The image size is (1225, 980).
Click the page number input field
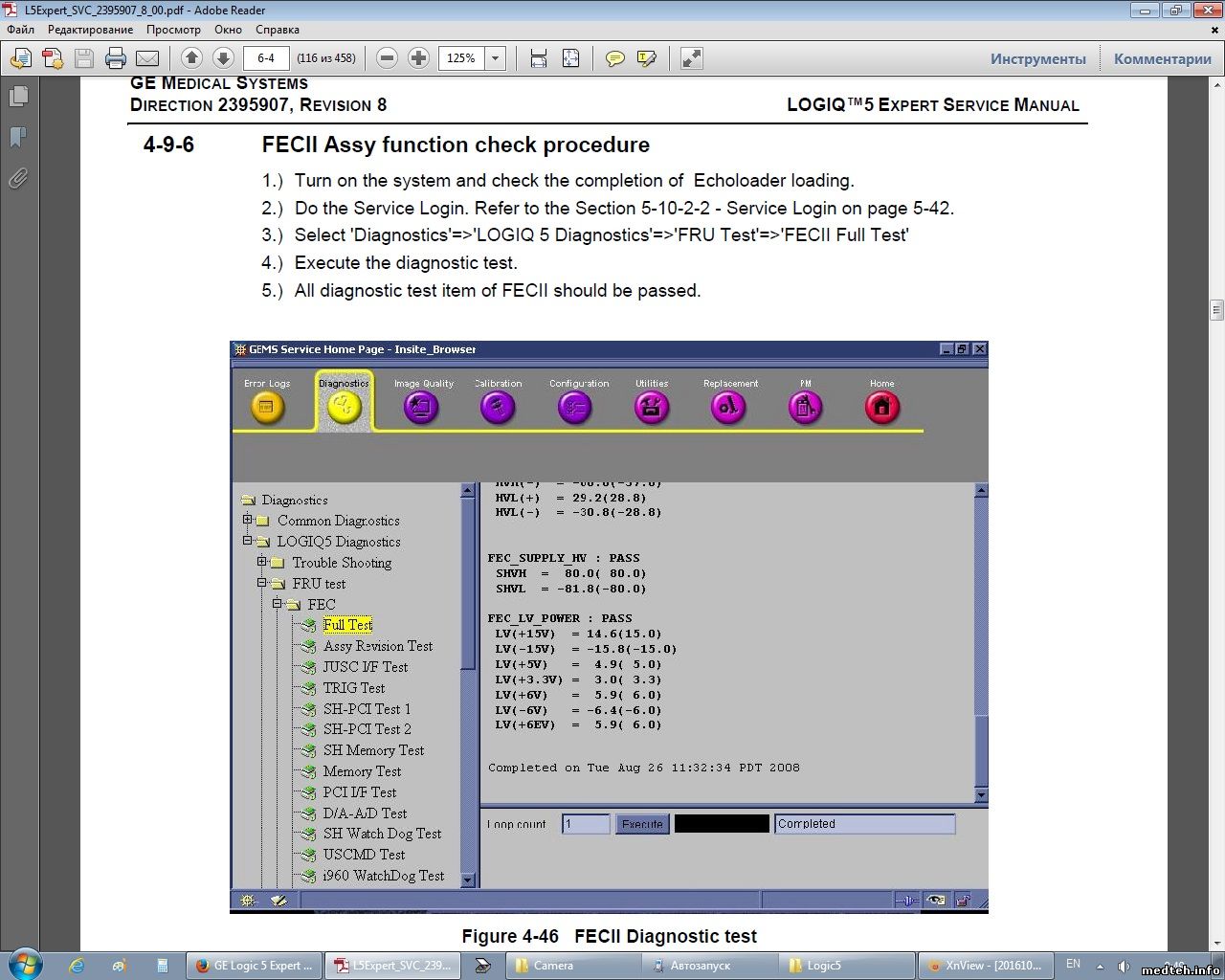[266, 58]
